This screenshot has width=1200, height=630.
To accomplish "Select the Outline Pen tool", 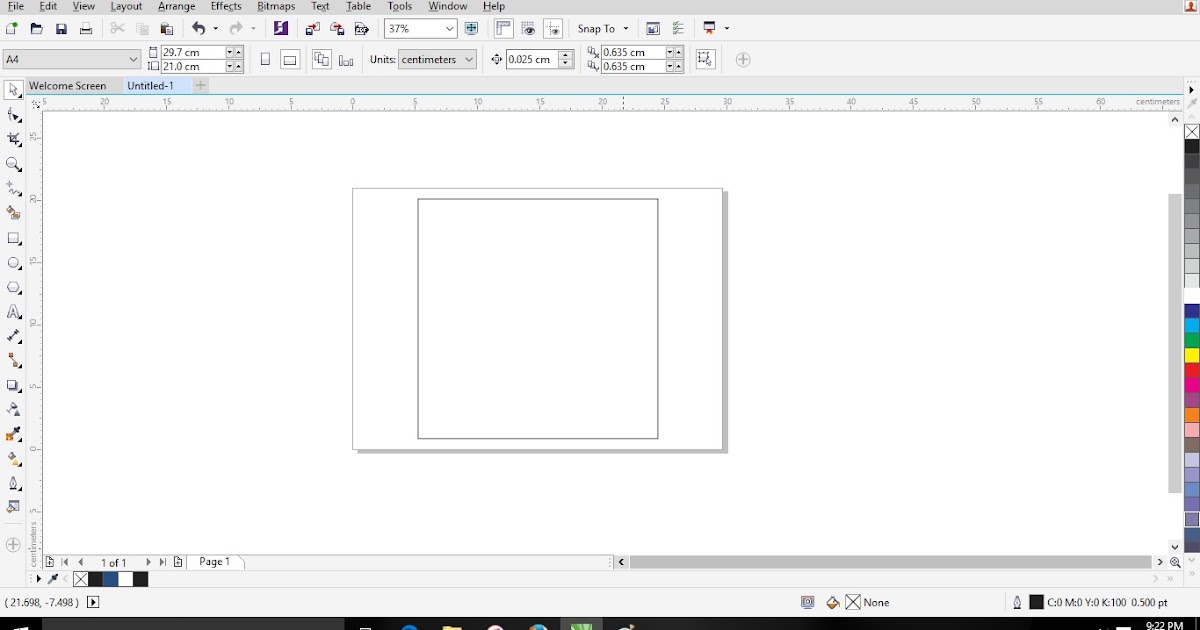I will [13, 483].
